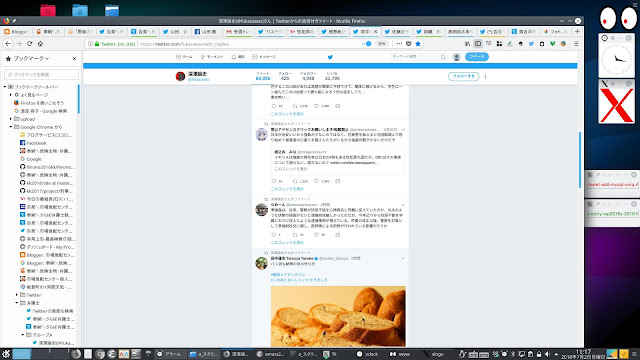The height and width of the screenshot is (360, 640).
Task: Toggle the sidebar view toolbar icon
Action: click(478, 44)
